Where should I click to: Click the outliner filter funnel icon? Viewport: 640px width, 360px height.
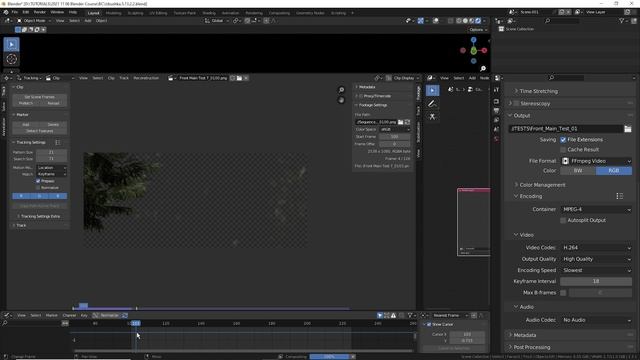pyautogui.click(x=621, y=21)
